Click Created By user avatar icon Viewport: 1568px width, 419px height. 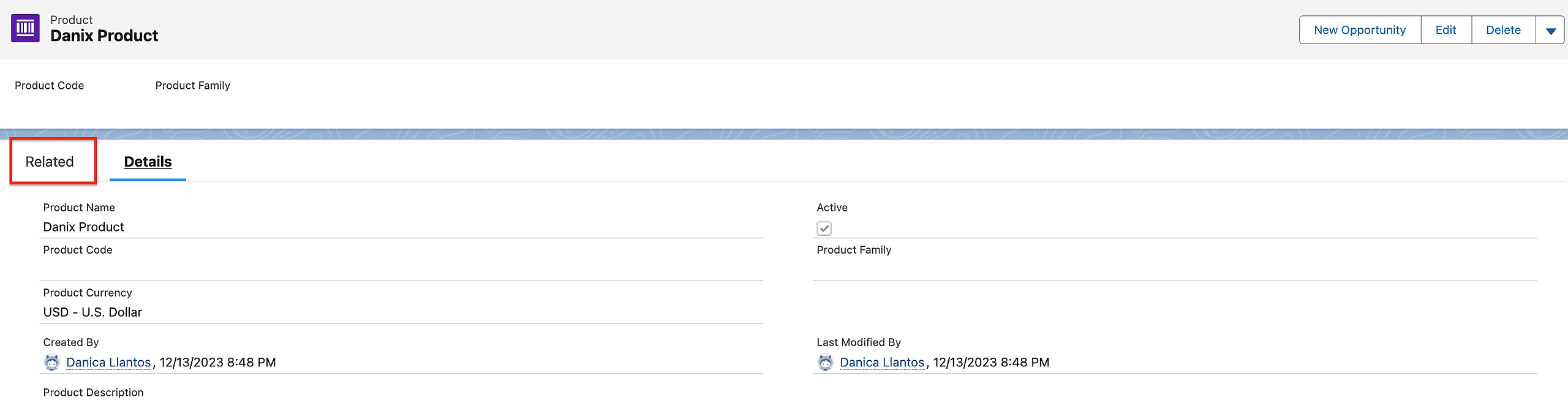[52, 363]
